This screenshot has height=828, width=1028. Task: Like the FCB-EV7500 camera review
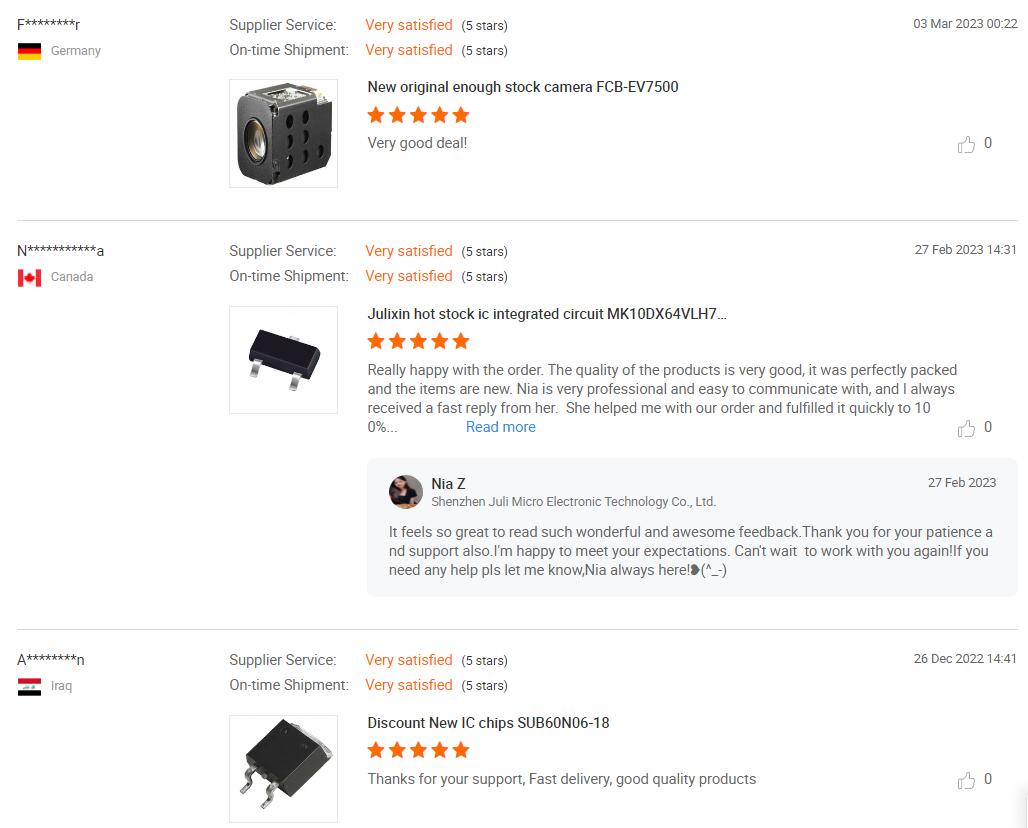pos(966,144)
